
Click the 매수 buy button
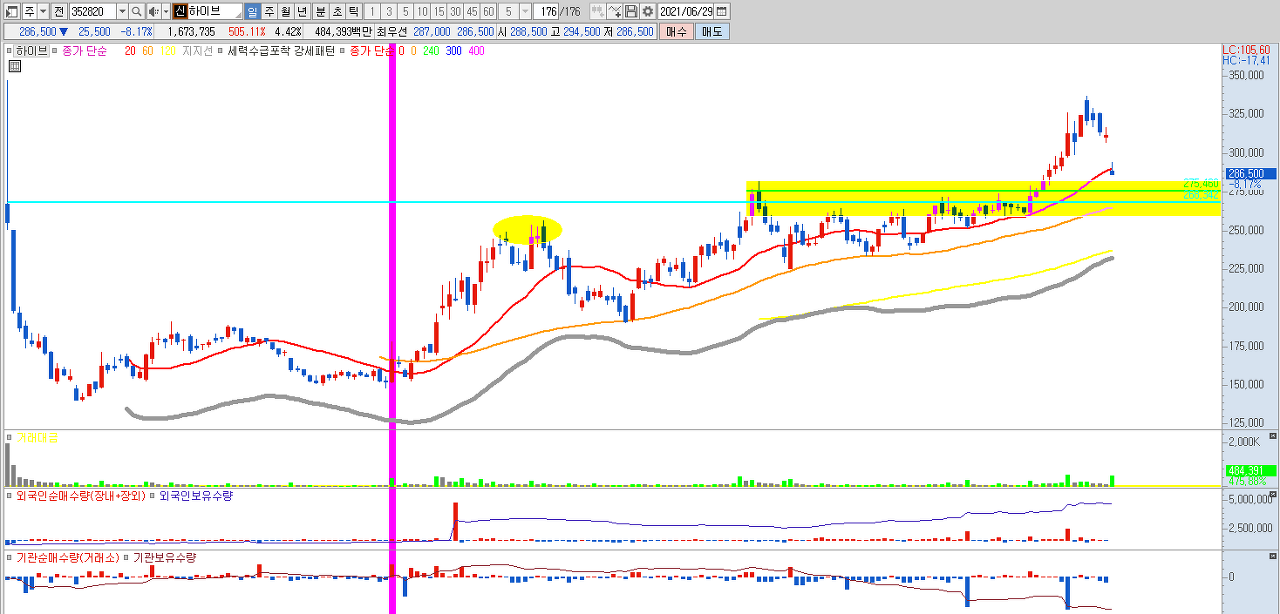675,32
